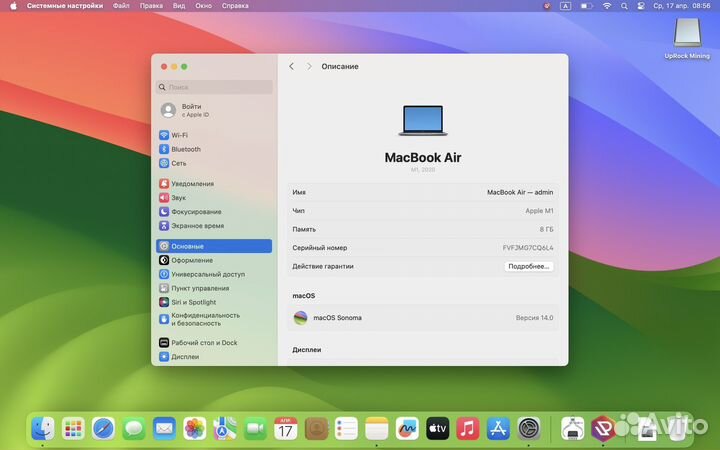
Task: Open the UpRock Mining disk on desktop
Action: tap(687, 39)
